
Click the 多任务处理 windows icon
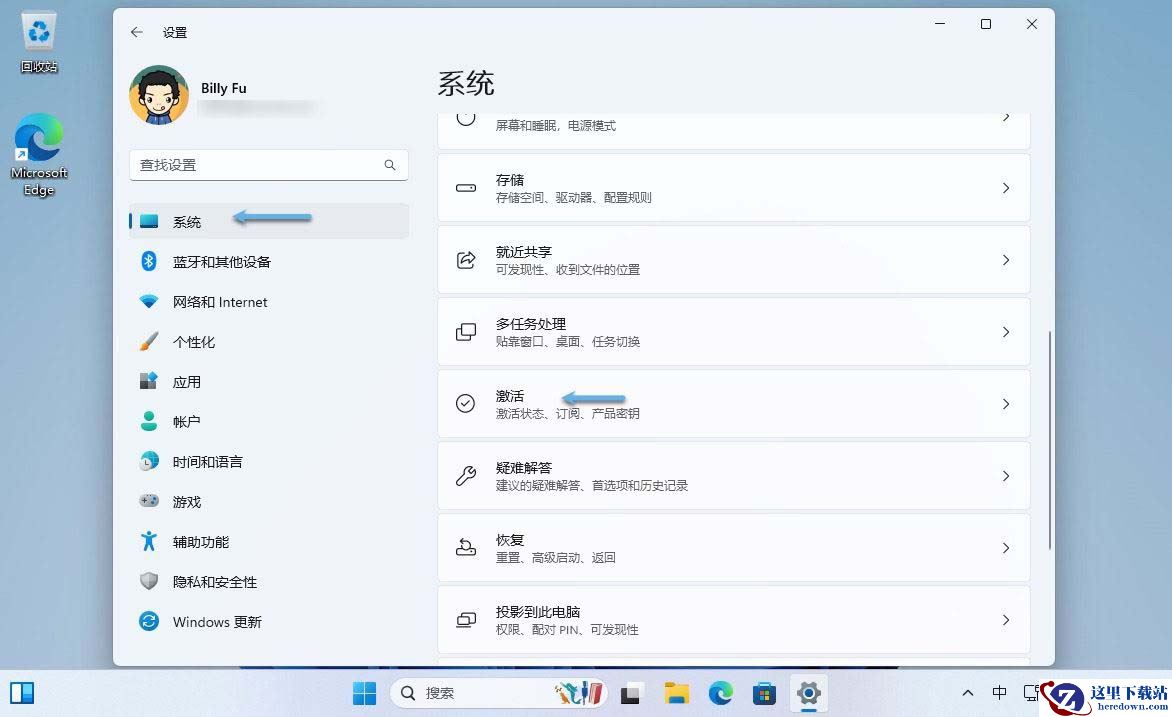click(466, 332)
